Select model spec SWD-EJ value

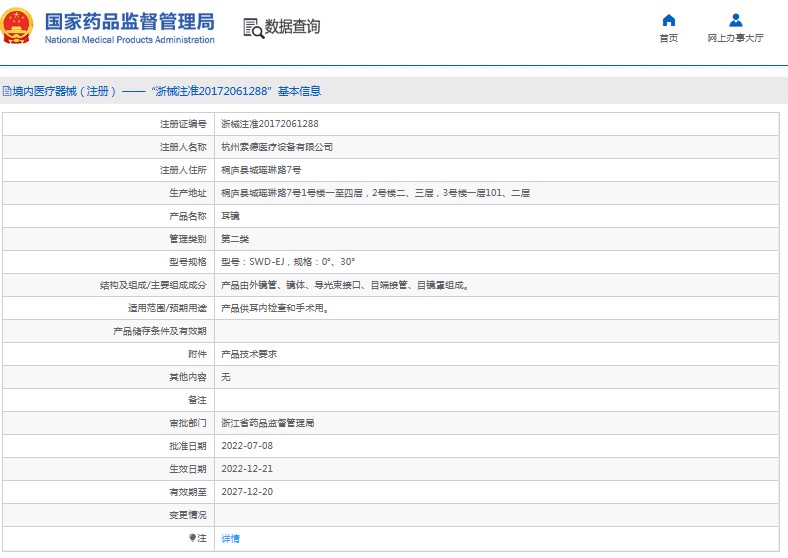coord(288,262)
